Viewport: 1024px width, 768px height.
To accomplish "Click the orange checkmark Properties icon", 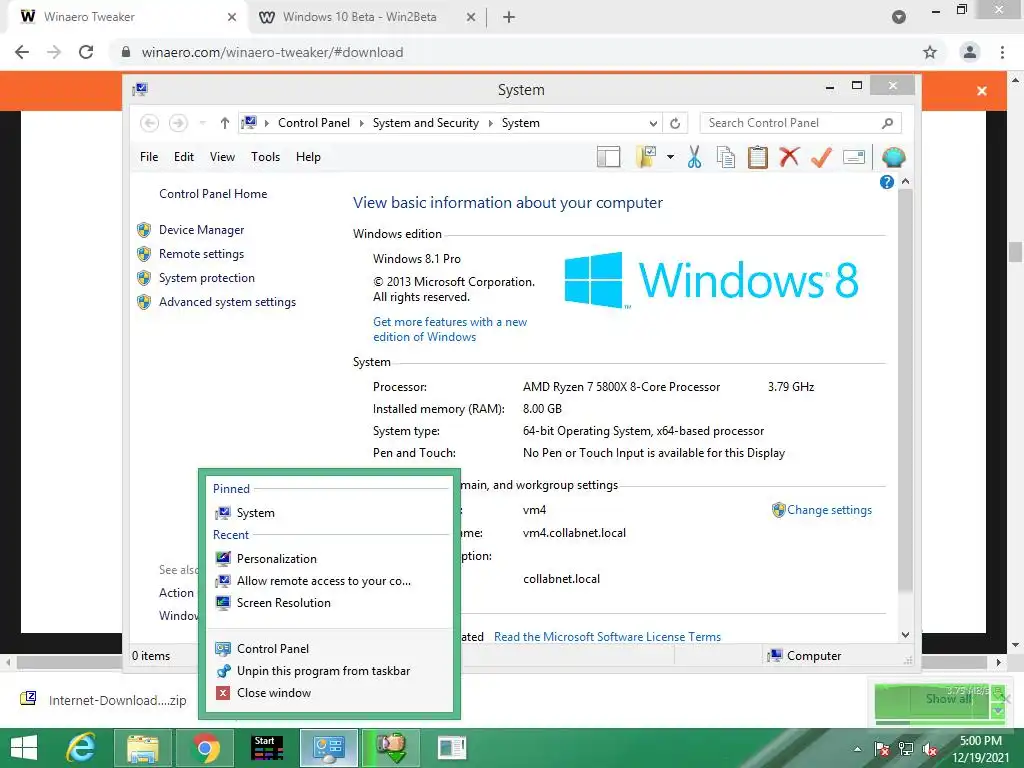I will [x=822, y=157].
